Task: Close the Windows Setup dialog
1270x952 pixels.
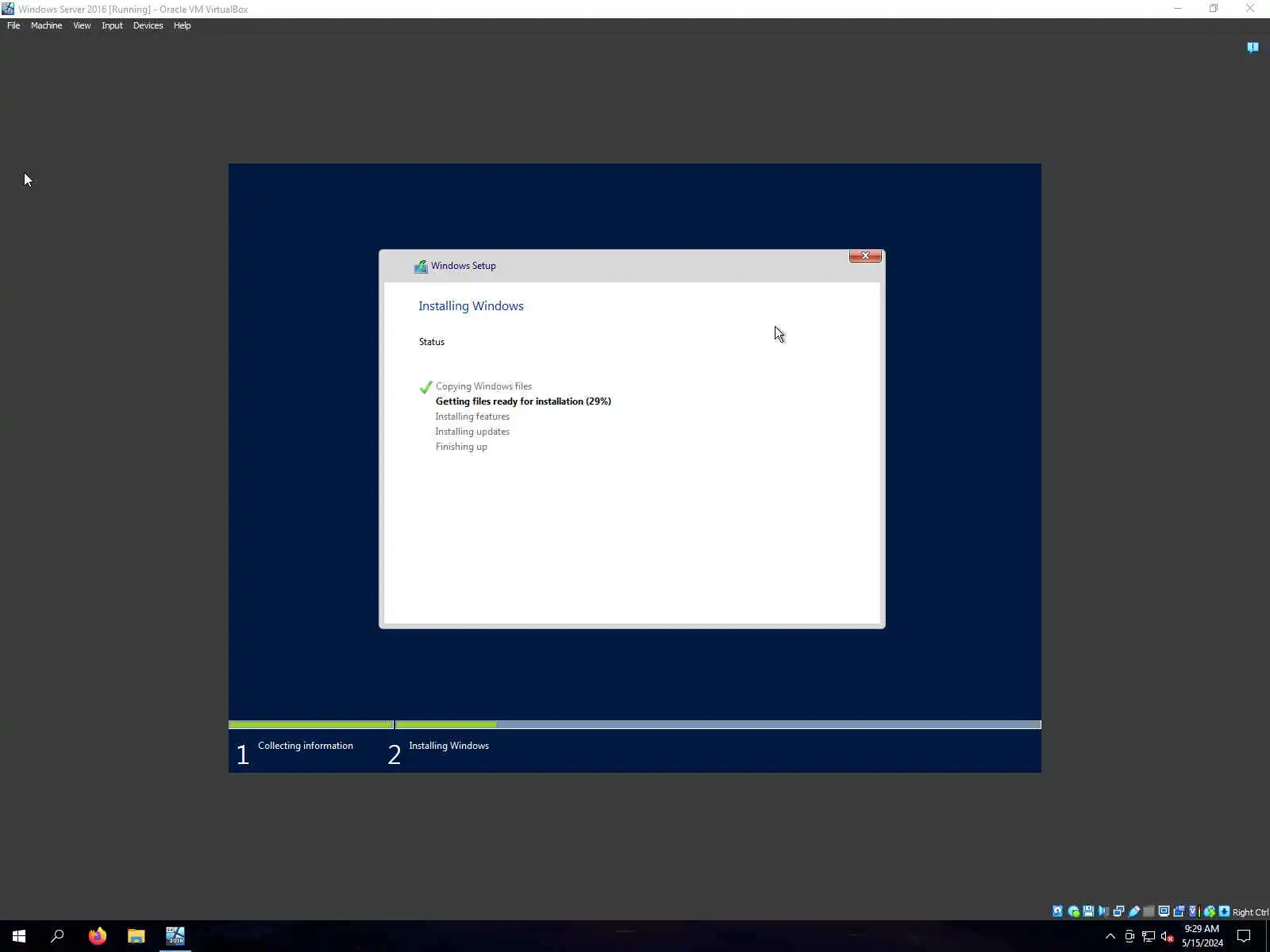Action: [x=865, y=255]
